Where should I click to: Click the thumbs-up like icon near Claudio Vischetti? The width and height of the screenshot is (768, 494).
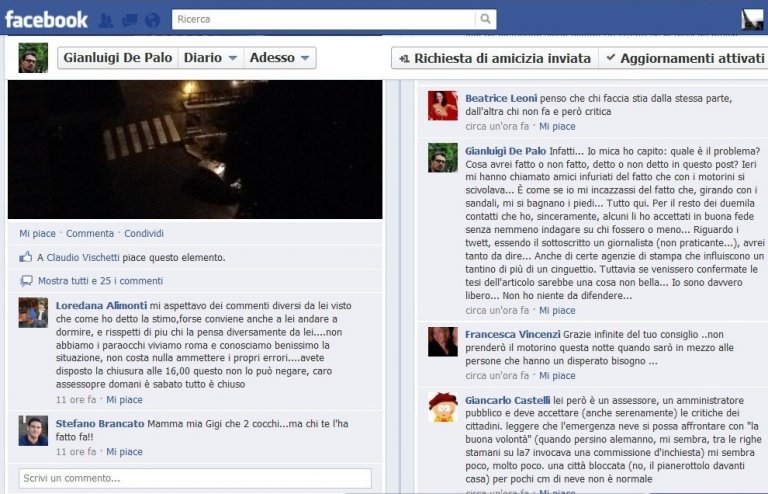[x=25, y=257]
